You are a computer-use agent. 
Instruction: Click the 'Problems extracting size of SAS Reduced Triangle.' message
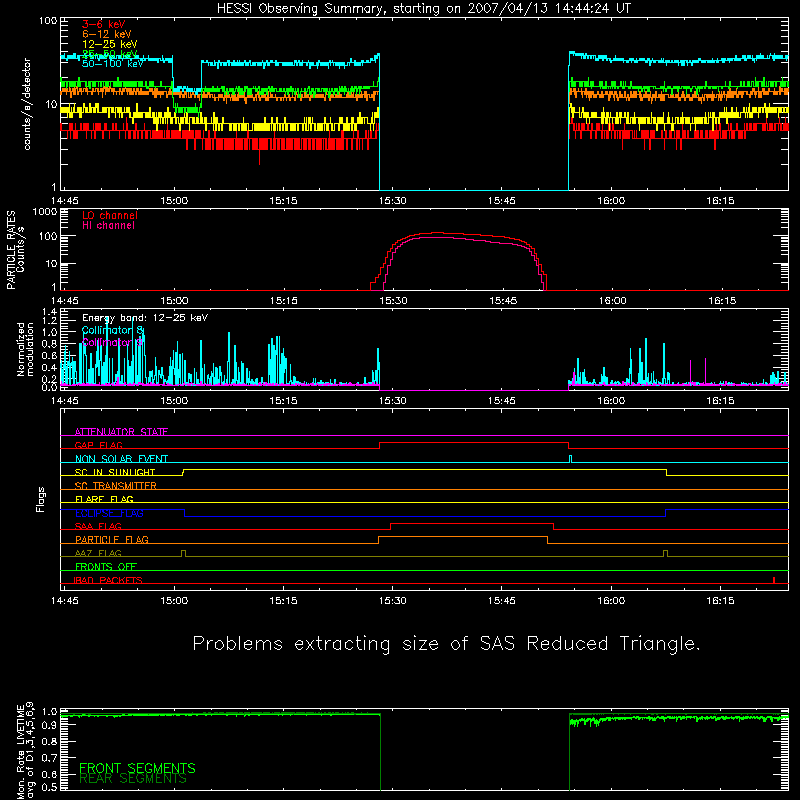pyautogui.click(x=446, y=644)
